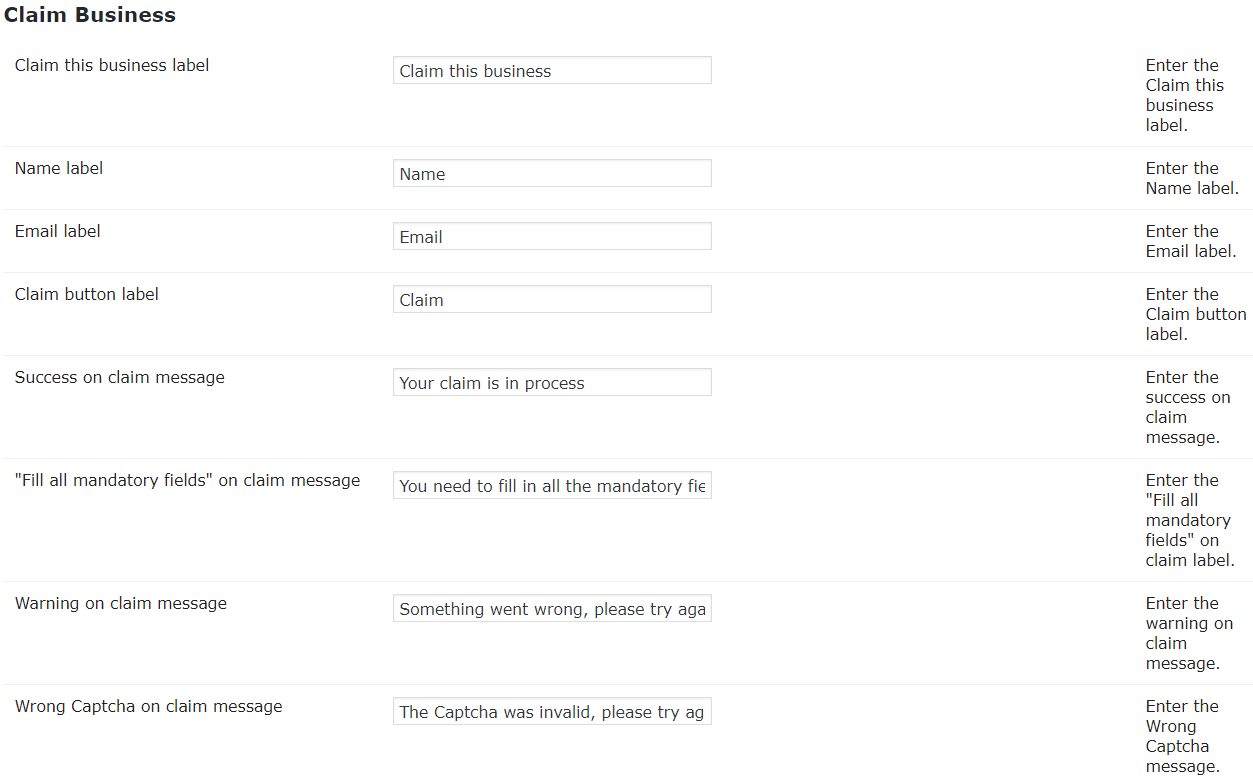This screenshot has width=1253, height=784.
Task: Click the 'Enter the Wrong Captcha message.' hint
Action: click(x=1182, y=737)
